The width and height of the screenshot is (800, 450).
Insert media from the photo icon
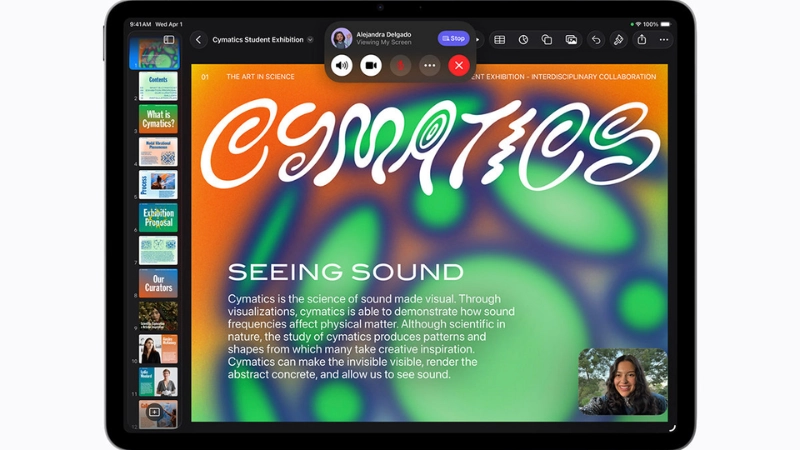coord(571,40)
